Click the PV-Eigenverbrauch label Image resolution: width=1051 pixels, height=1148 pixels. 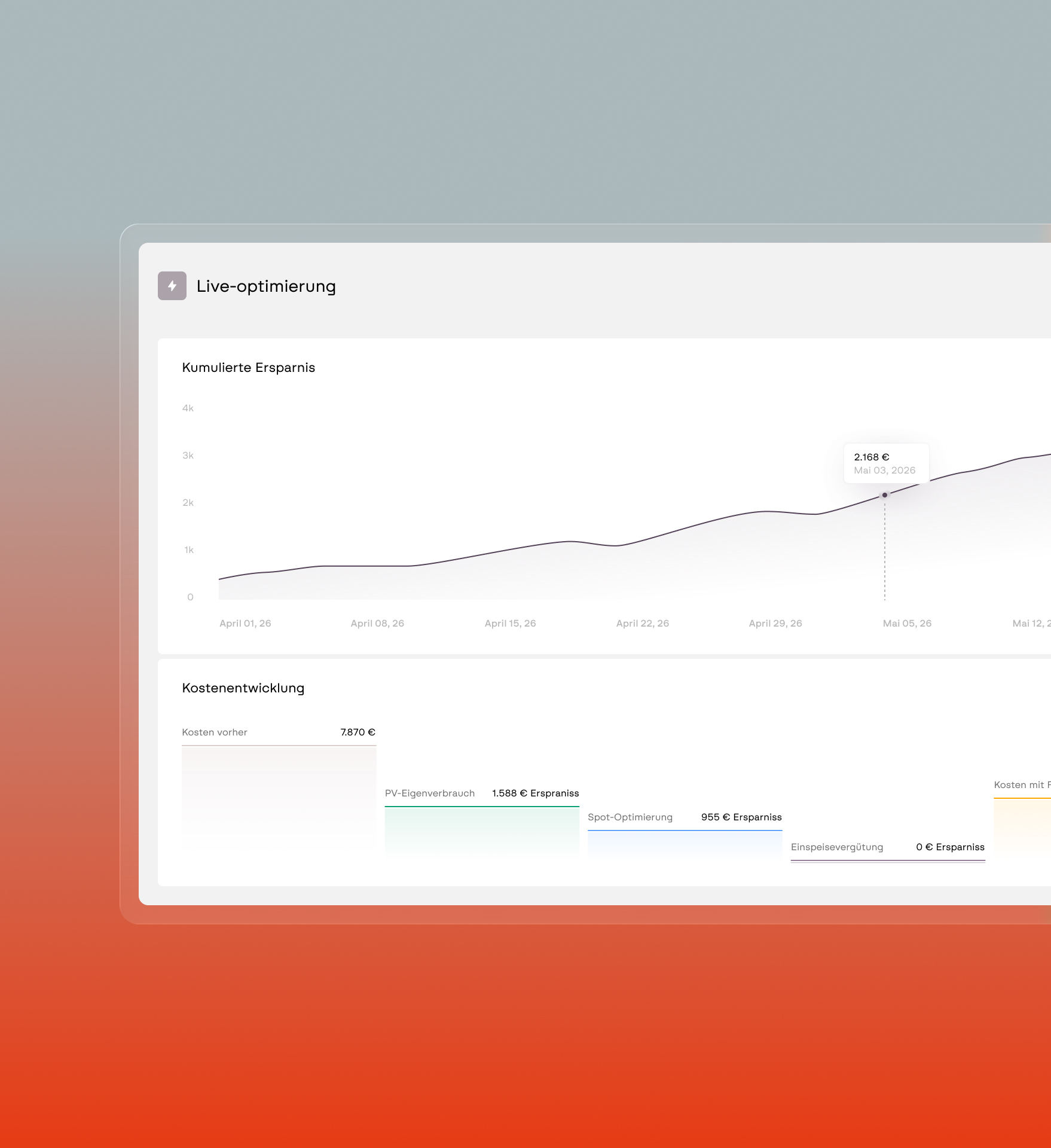pyautogui.click(x=430, y=793)
